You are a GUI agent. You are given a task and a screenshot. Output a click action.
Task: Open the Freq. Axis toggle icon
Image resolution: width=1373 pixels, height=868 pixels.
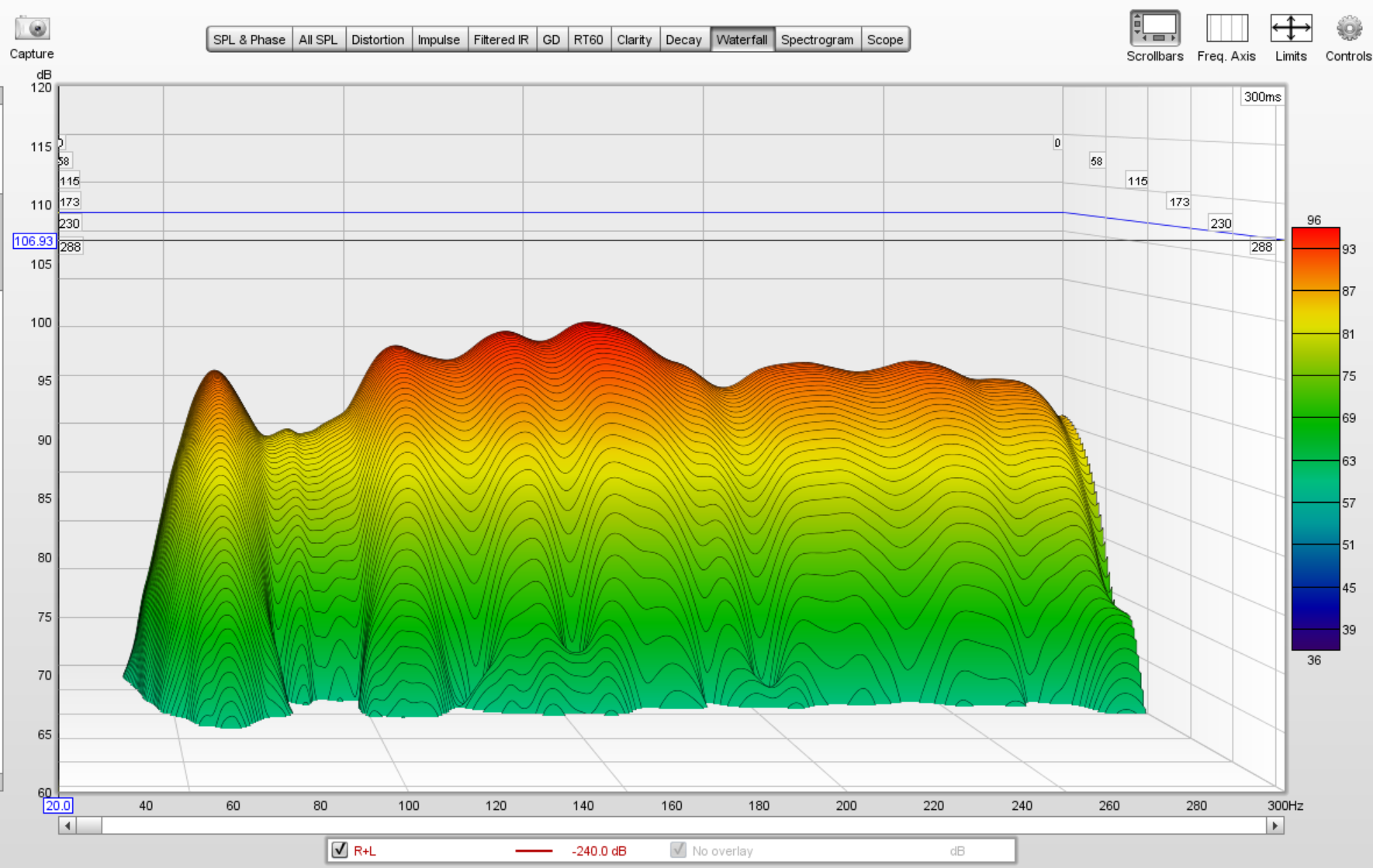click(1226, 28)
